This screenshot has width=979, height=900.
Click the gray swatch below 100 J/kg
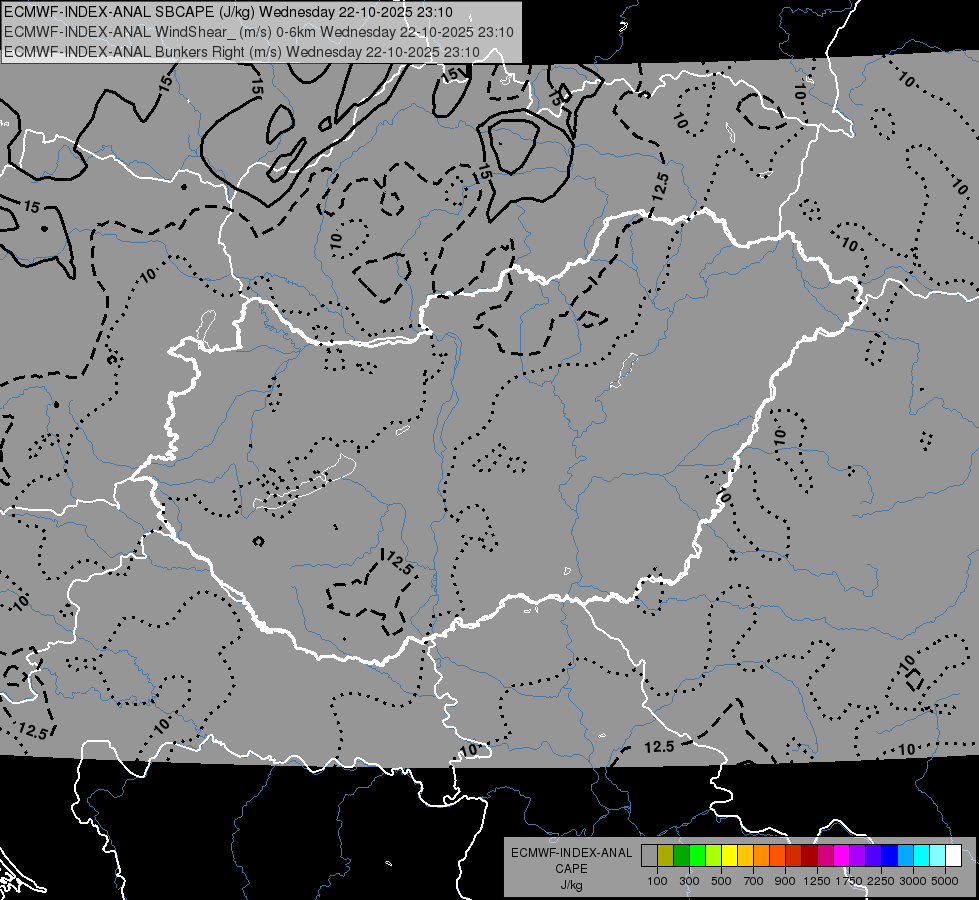[x=649, y=856]
